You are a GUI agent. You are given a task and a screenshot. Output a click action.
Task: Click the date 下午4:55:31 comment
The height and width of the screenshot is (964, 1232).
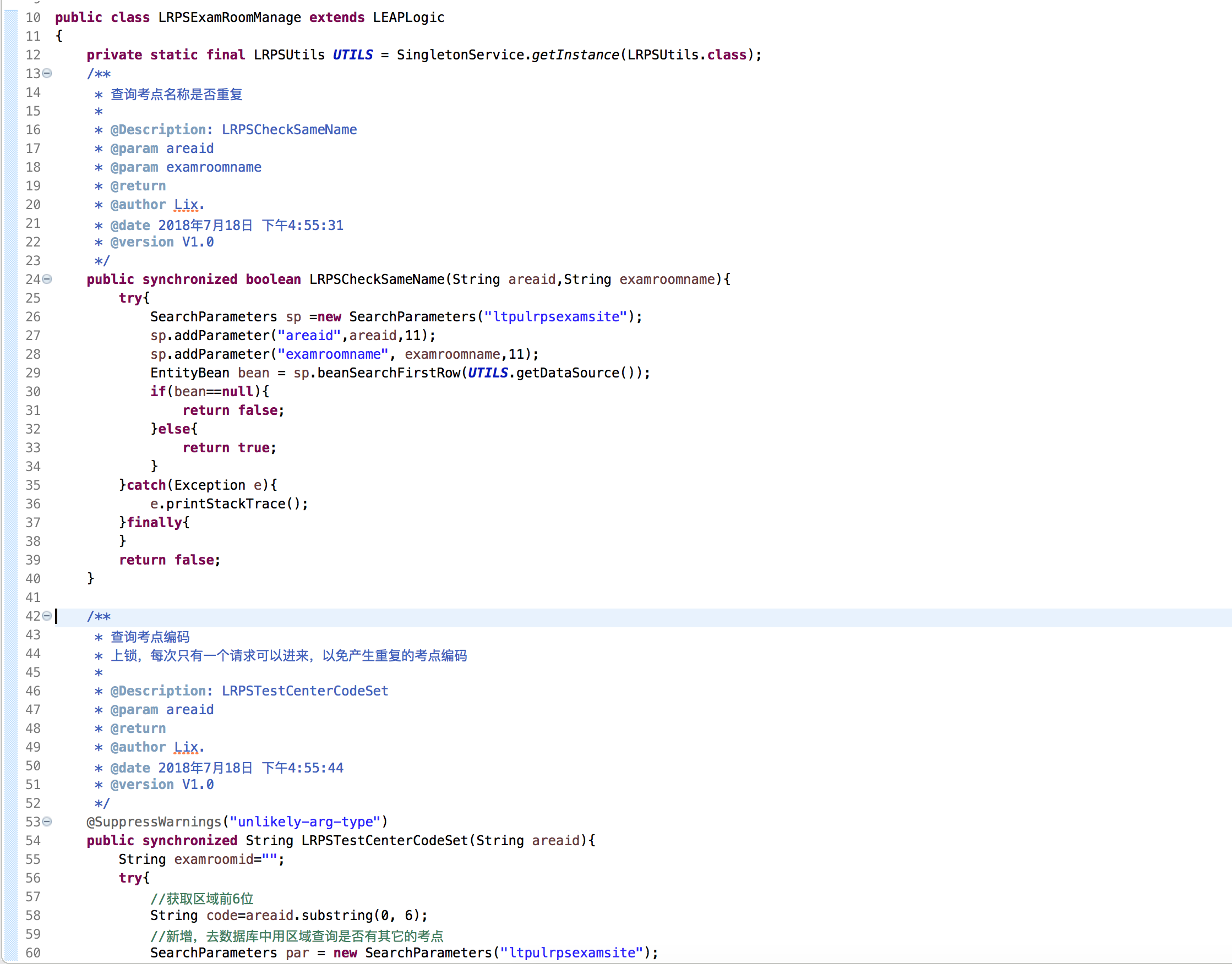tap(303, 225)
